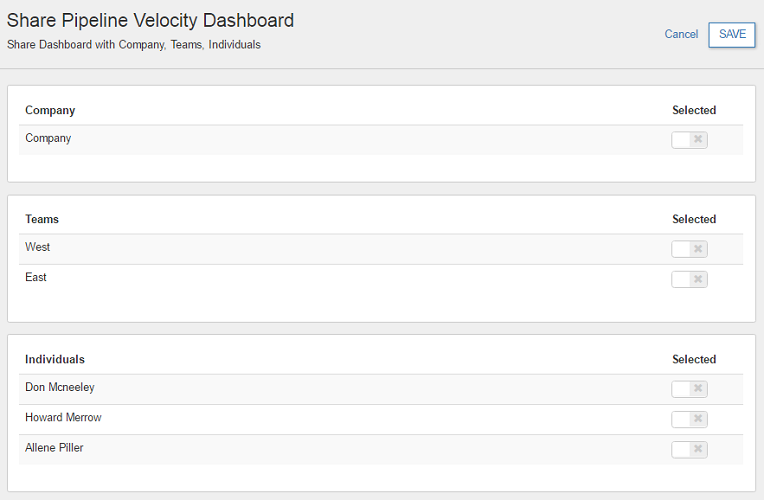764x500 pixels.
Task: Switch on Howard Merrow's selected toggle
Action: click(689, 419)
